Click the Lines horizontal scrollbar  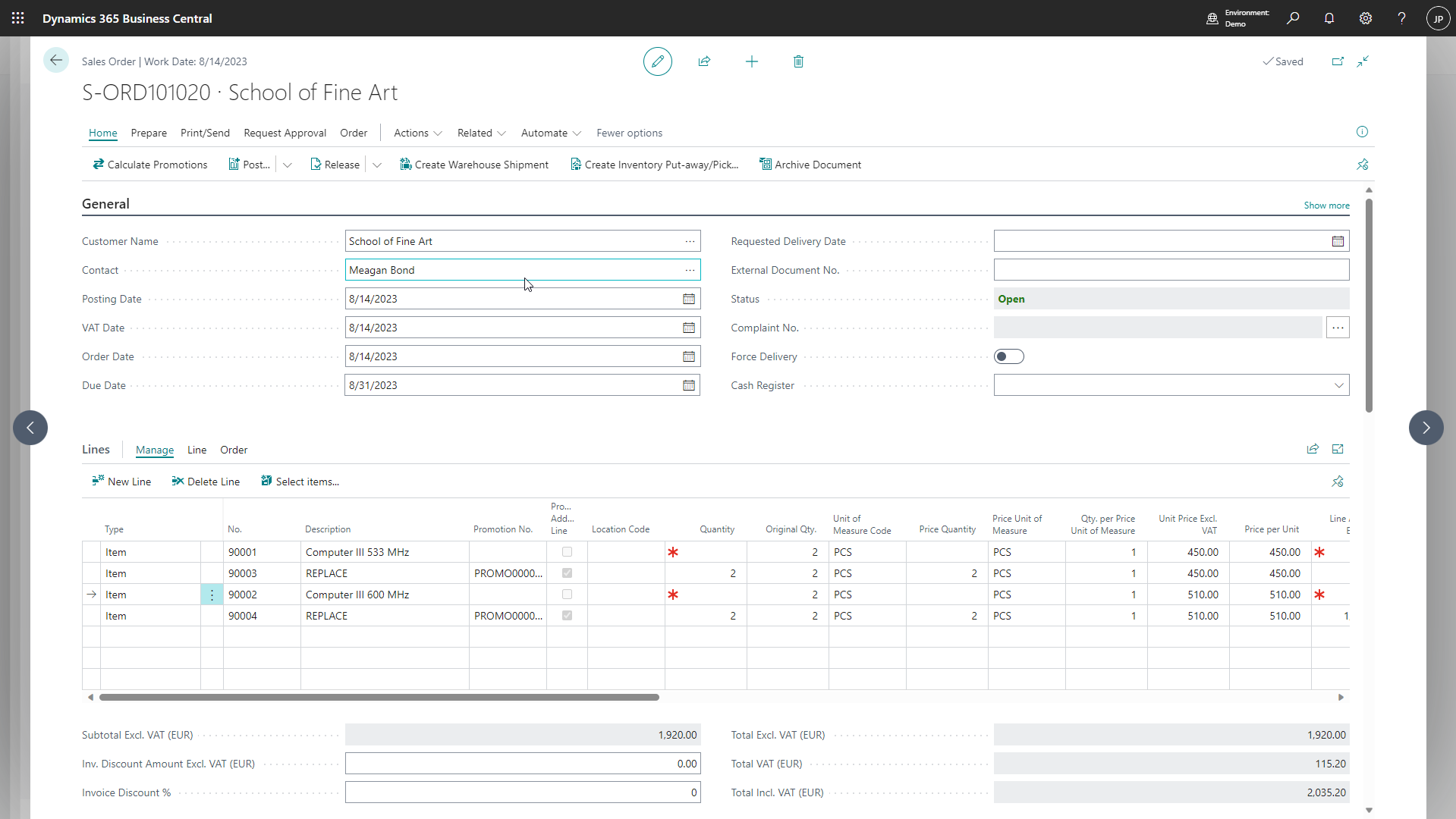tap(379, 697)
